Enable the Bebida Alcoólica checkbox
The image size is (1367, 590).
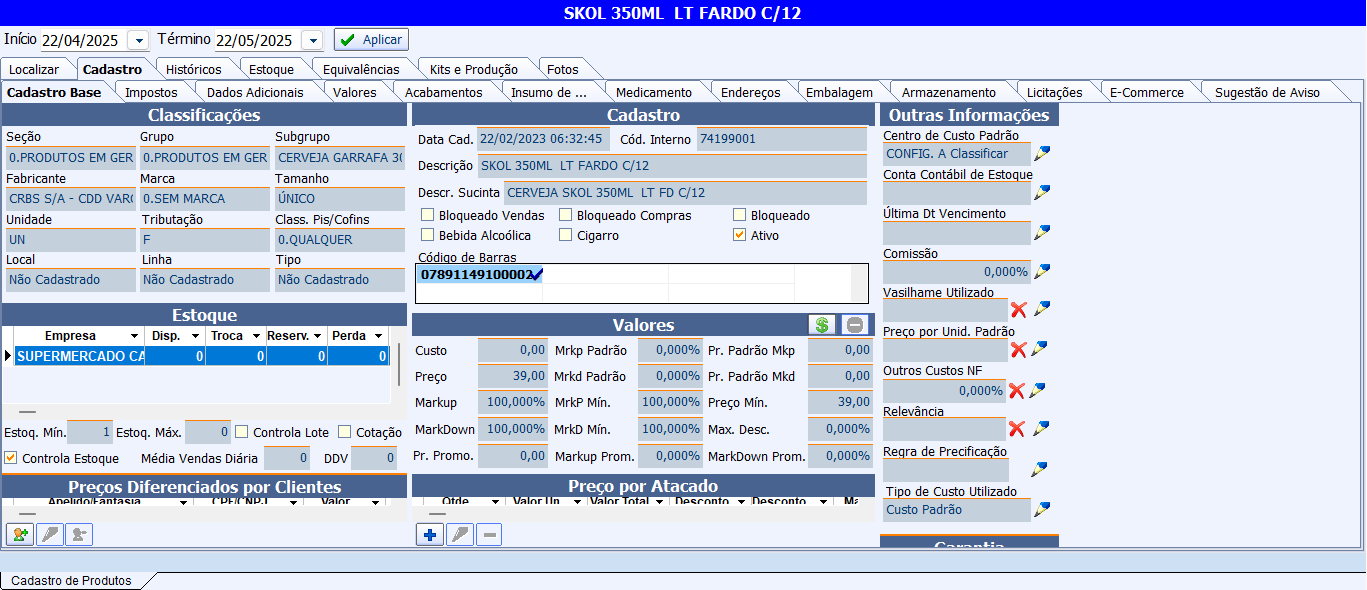point(428,236)
